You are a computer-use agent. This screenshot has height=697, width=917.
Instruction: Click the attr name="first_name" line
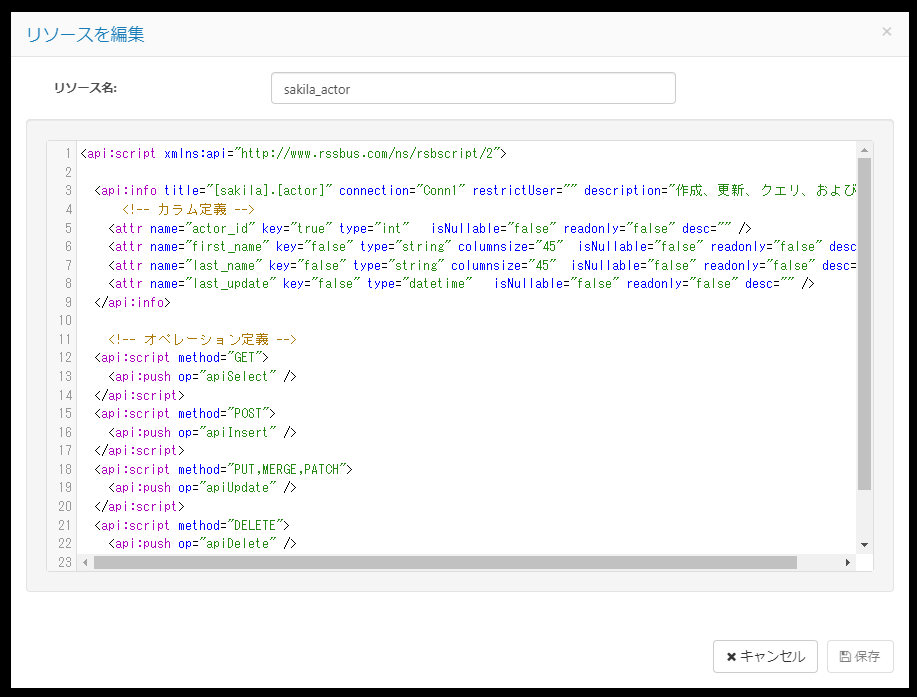click(482, 247)
